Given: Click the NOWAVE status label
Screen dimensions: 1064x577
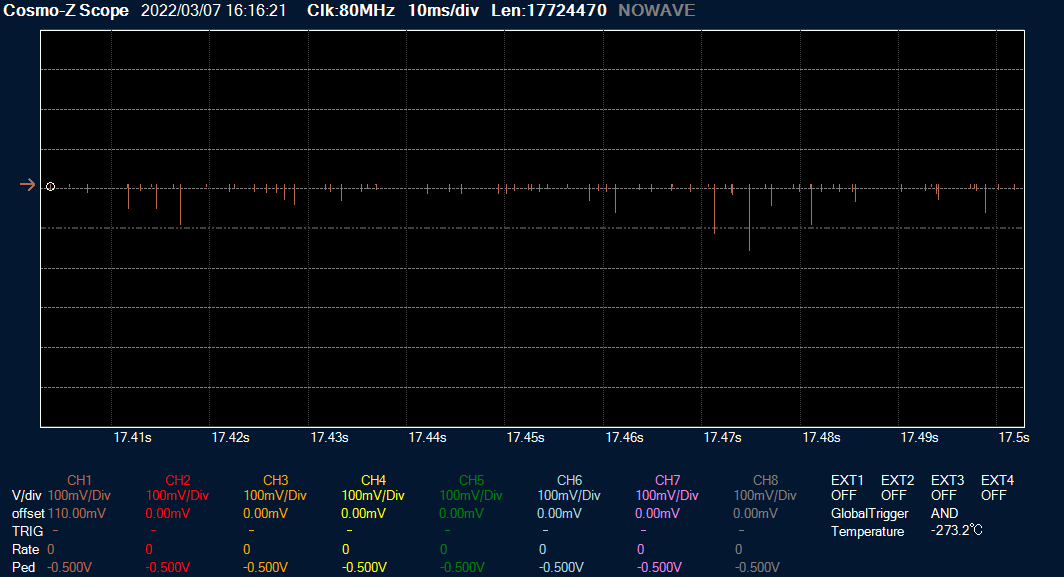Looking at the screenshot, I should (657, 11).
